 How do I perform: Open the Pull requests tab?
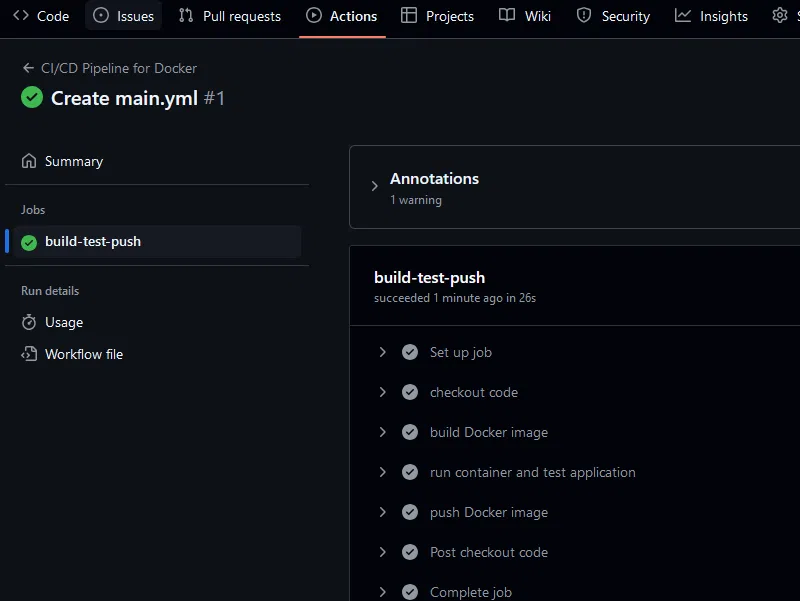(229, 16)
